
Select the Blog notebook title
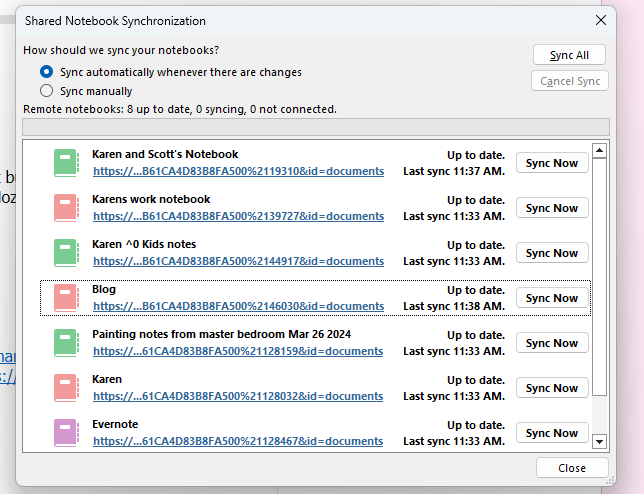(104, 290)
